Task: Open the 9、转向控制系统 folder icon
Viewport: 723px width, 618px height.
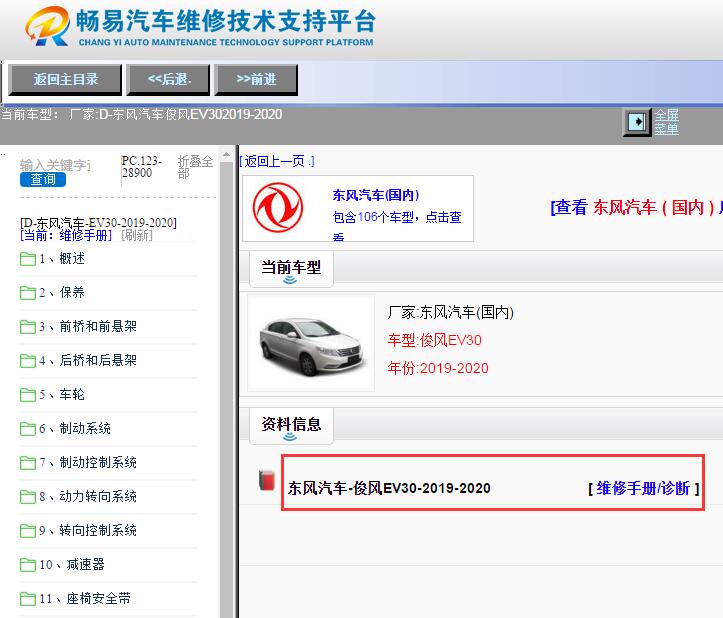Action: click(28, 531)
